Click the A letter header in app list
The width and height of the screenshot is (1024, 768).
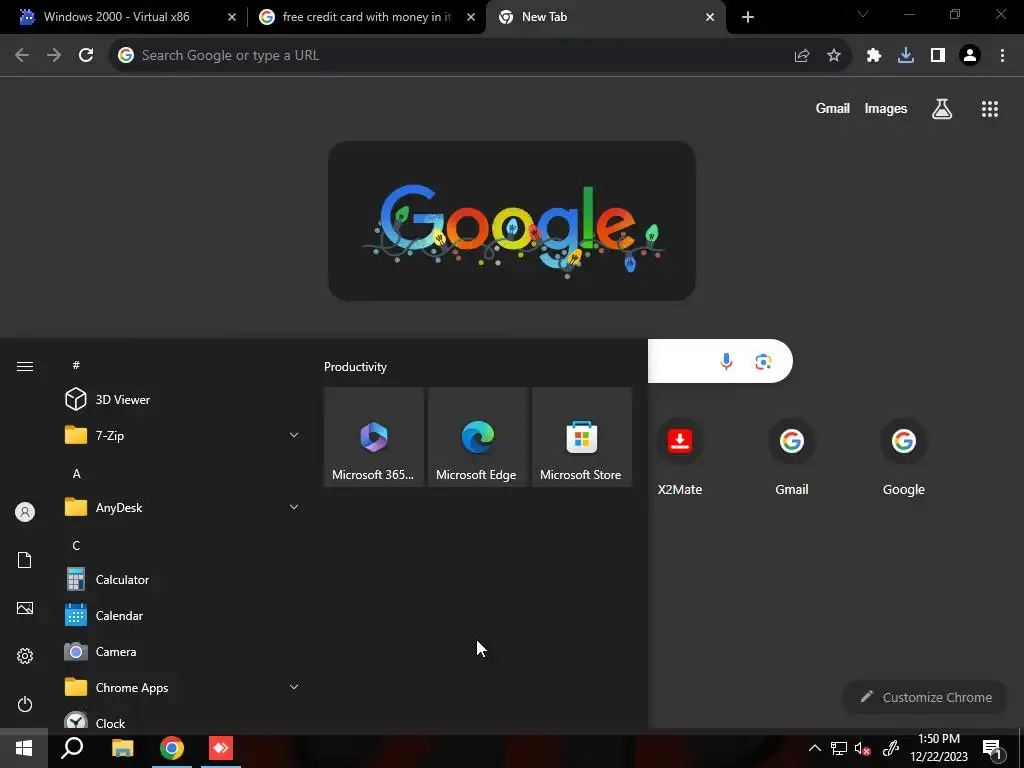(76, 473)
